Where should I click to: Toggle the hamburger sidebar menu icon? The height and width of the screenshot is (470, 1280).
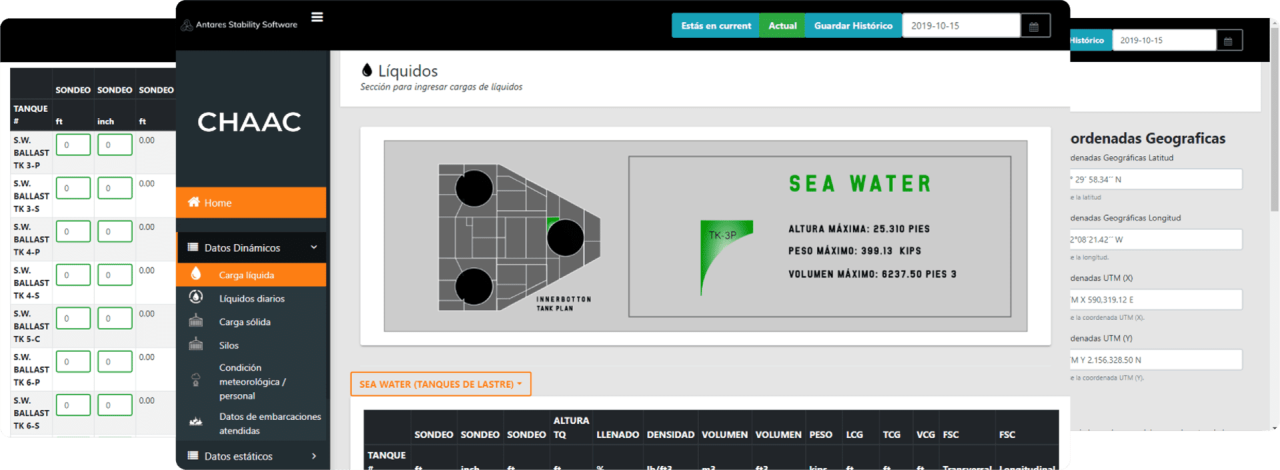tap(317, 17)
